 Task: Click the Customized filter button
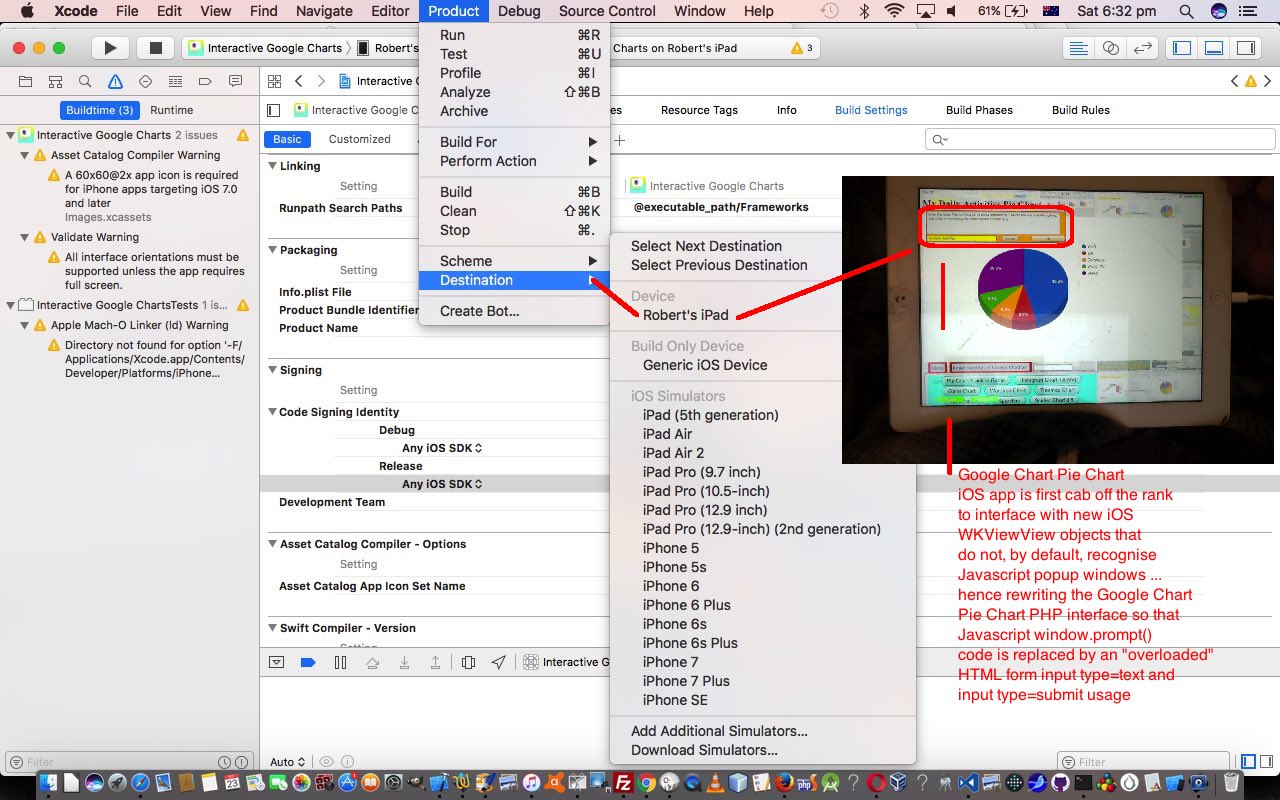(x=359, y=139)
